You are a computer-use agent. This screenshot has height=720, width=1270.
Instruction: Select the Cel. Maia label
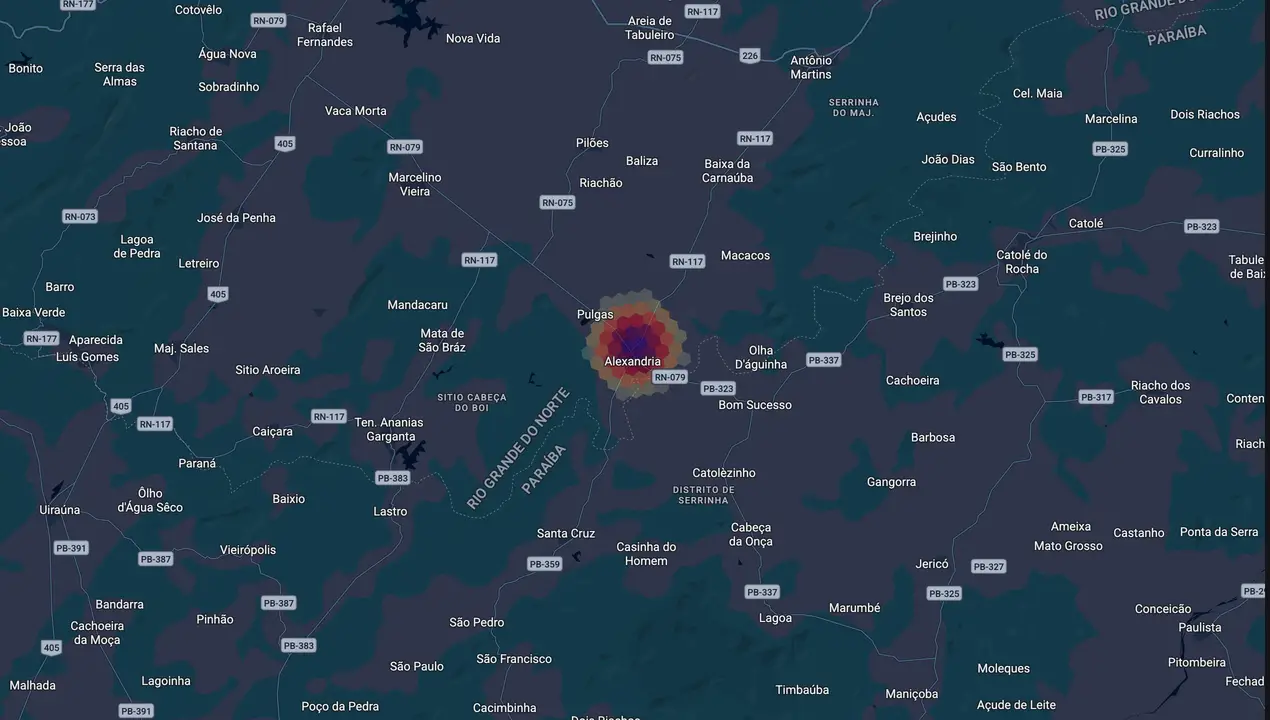click(x=1038, y=94)
